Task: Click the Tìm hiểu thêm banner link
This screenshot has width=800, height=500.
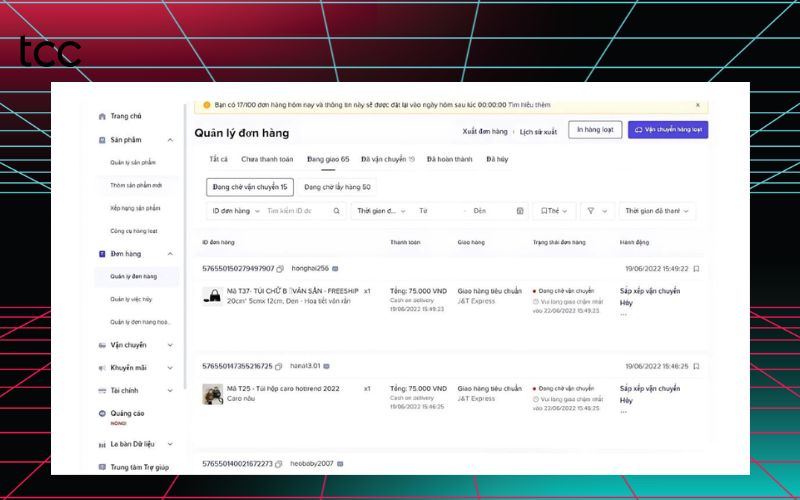Action: pyautogui.click(x=529, y=105)
